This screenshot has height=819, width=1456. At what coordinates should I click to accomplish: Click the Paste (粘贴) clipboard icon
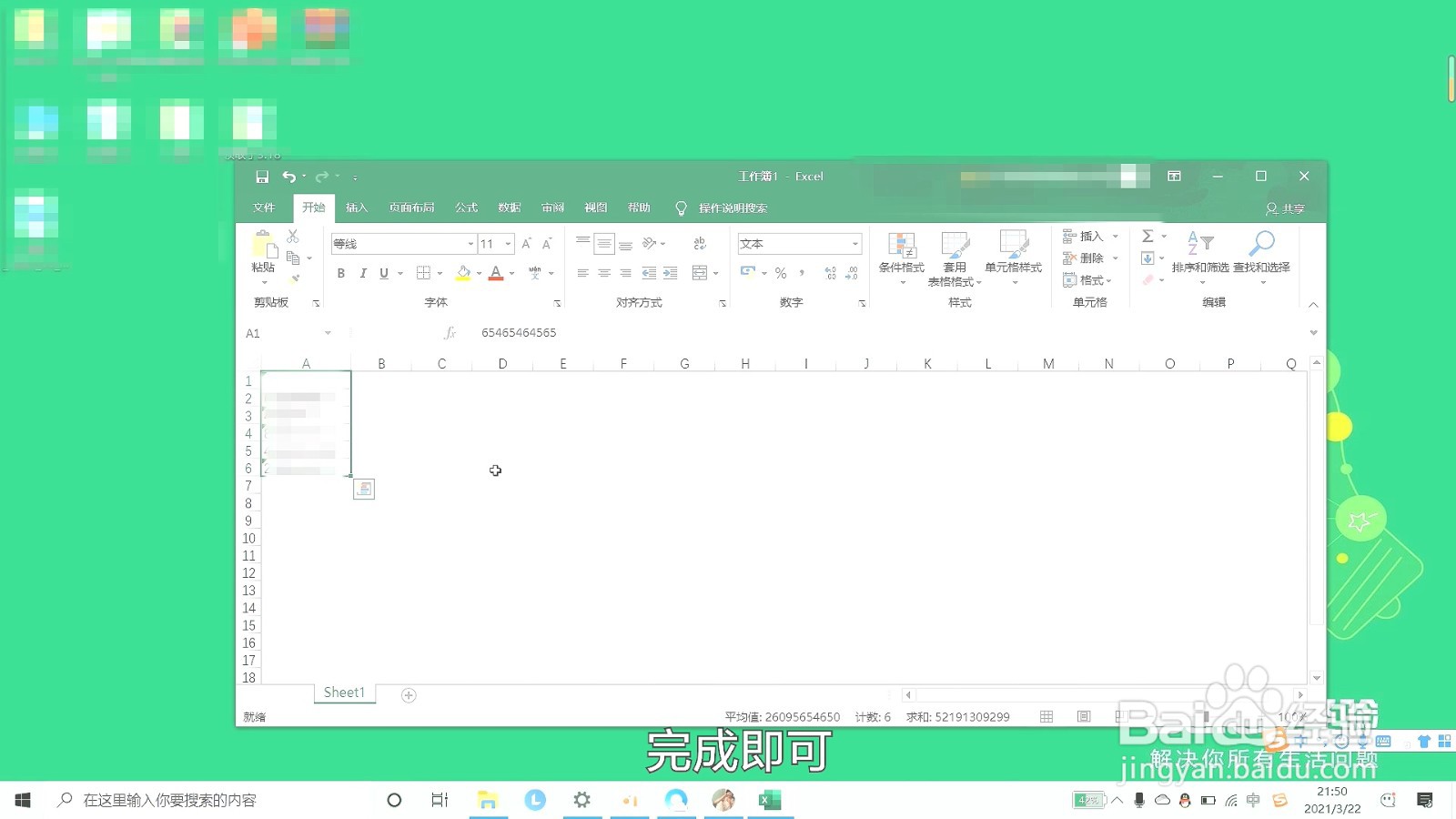[264, 245]
